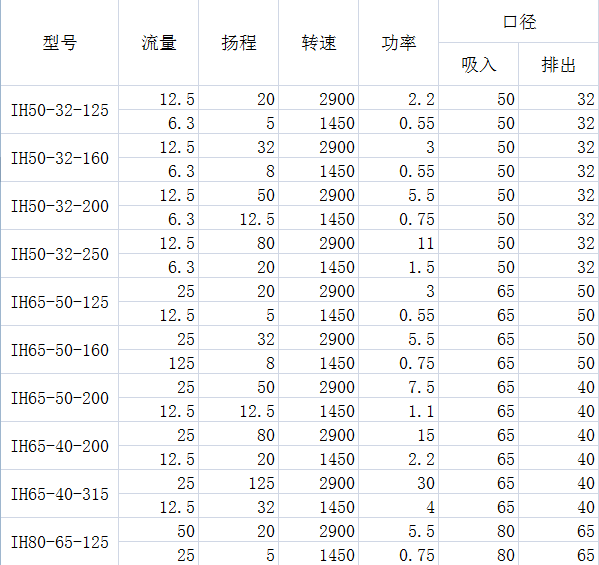Image resolution: width=599 pixels, height=565 pixels.
Task: Click the 口径 merged header cell
Action: [x=519, y=21]
